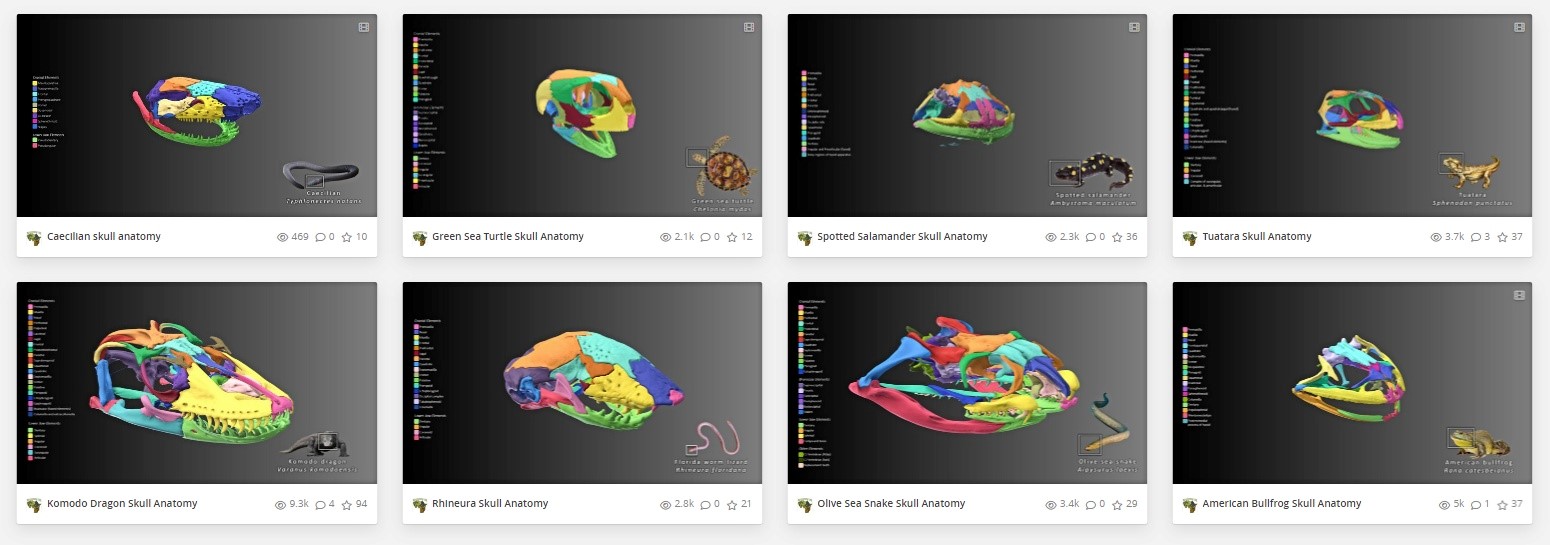Open the Caecilian skull anatomy title link
Image resolution: width=1550 pixels, height=545 pixels.
104,237
